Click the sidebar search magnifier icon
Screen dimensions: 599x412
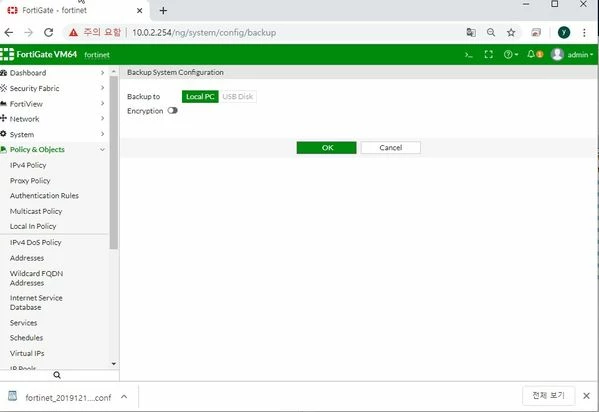(57, 375)
